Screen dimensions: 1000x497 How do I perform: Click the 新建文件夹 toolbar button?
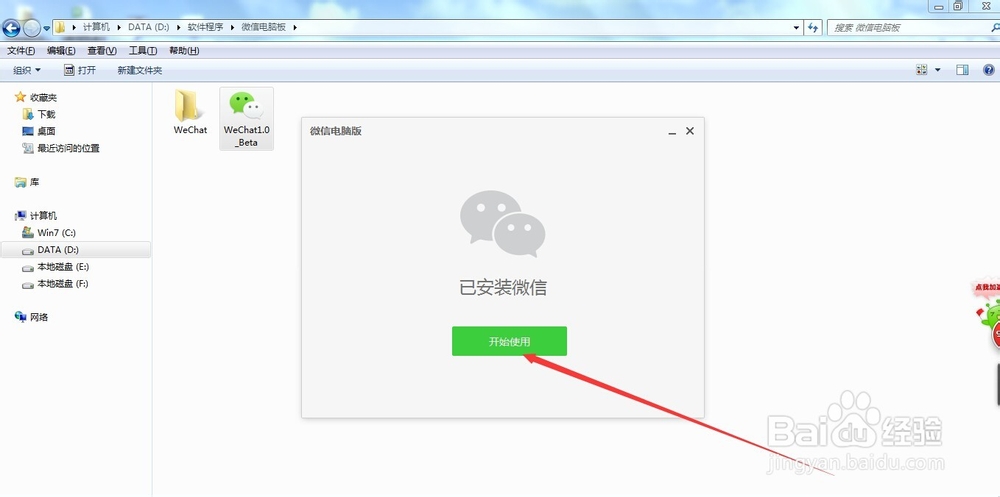pyautogui.click(x=140, y=70)
